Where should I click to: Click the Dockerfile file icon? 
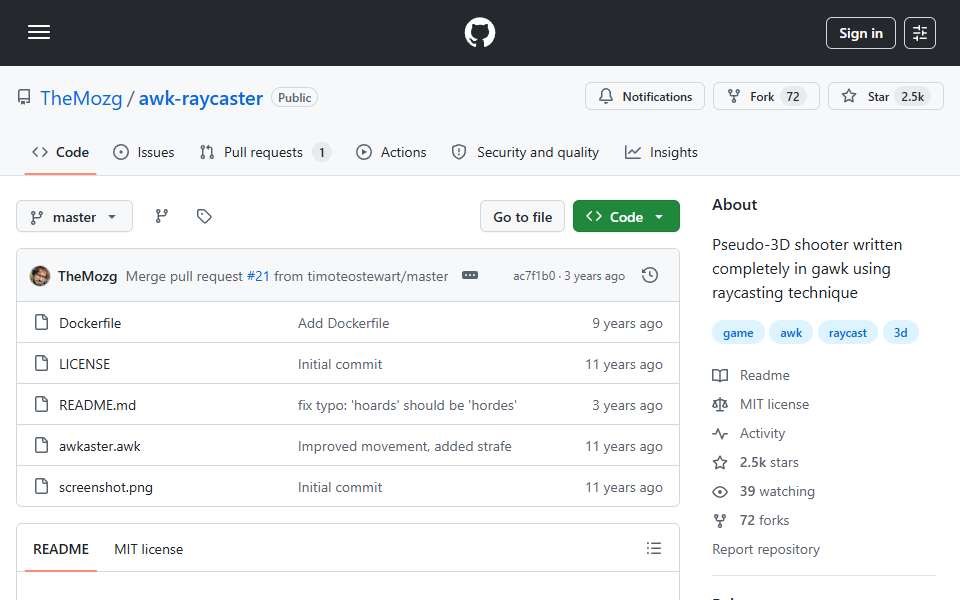tap(42, 322)
